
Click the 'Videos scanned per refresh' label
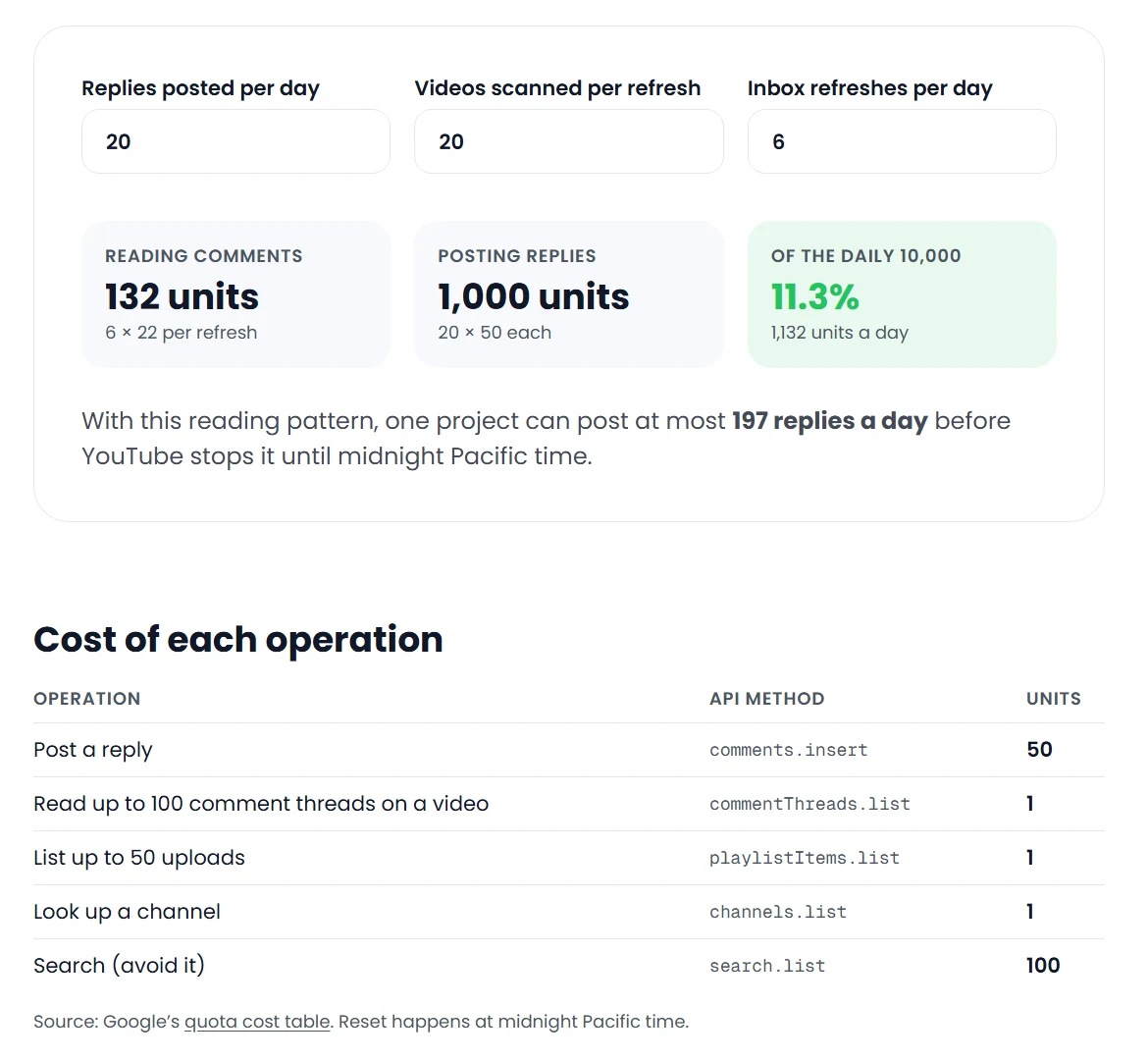558,88
